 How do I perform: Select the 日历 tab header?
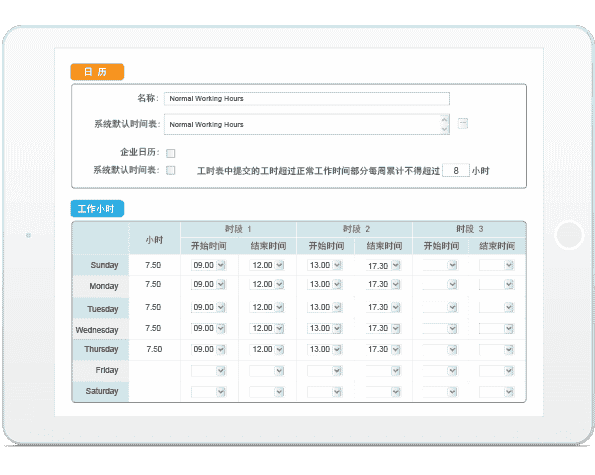[97, 72]
